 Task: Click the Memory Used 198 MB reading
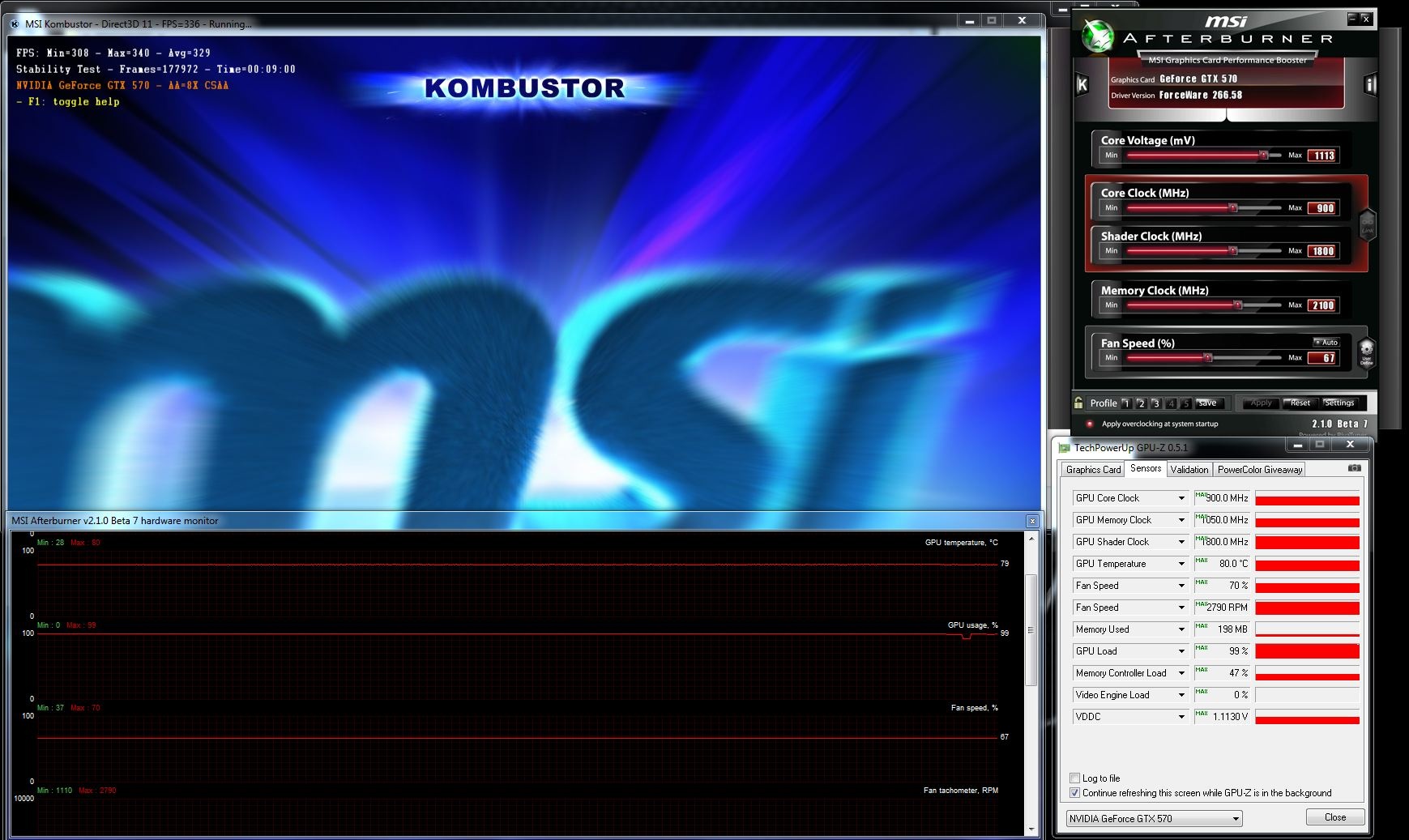click(x=1223, y=629)
